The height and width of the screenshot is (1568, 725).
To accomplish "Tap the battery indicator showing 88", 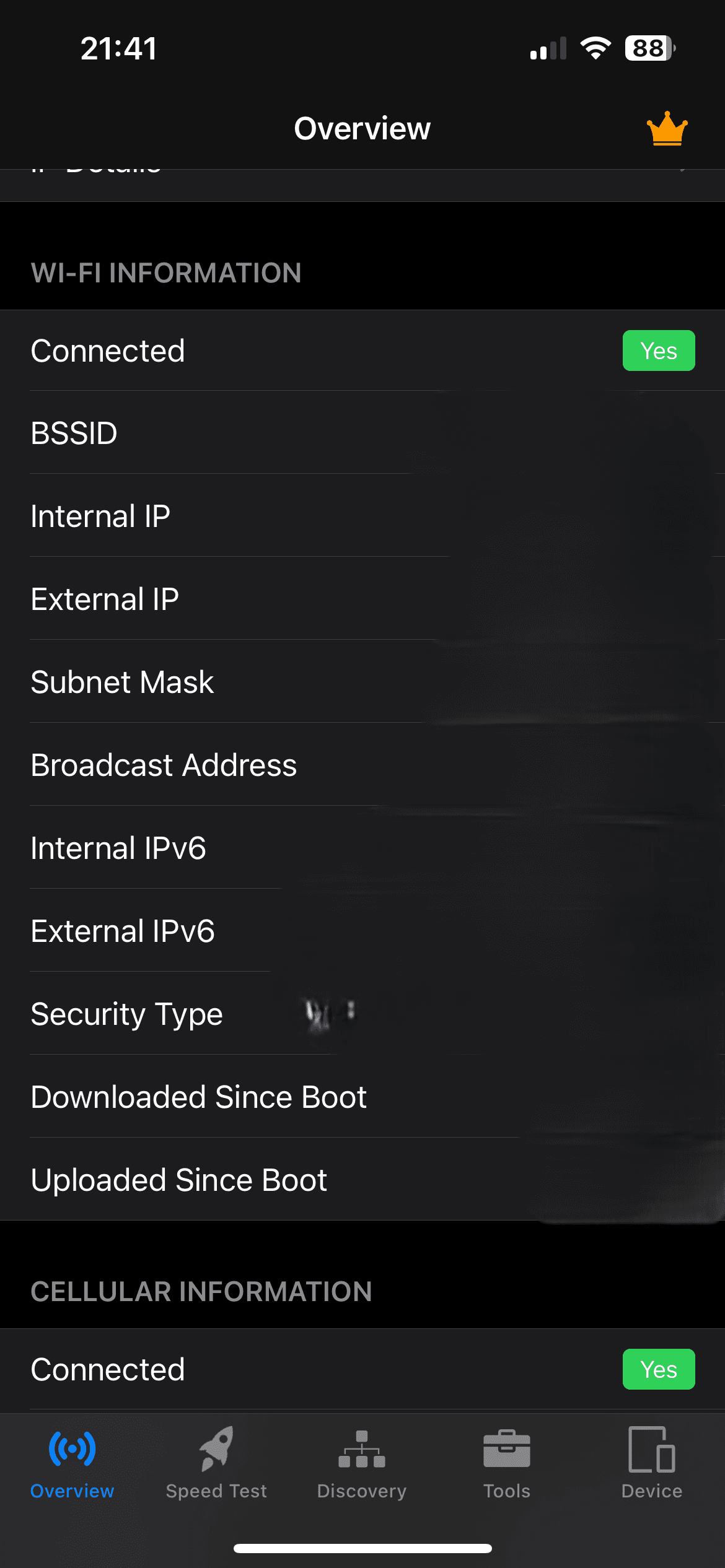I will point(649,48).
